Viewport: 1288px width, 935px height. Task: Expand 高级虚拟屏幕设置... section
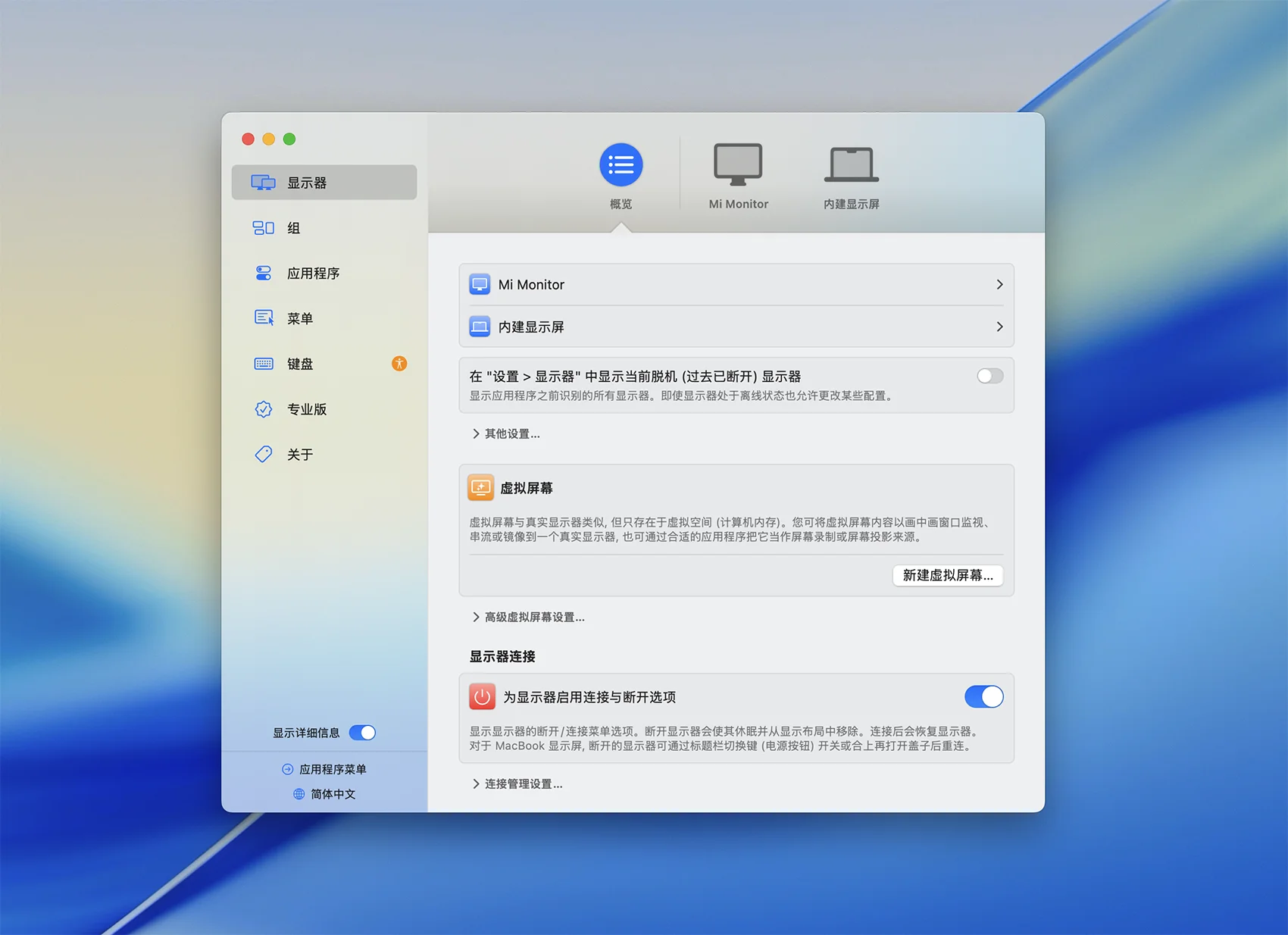529,618
